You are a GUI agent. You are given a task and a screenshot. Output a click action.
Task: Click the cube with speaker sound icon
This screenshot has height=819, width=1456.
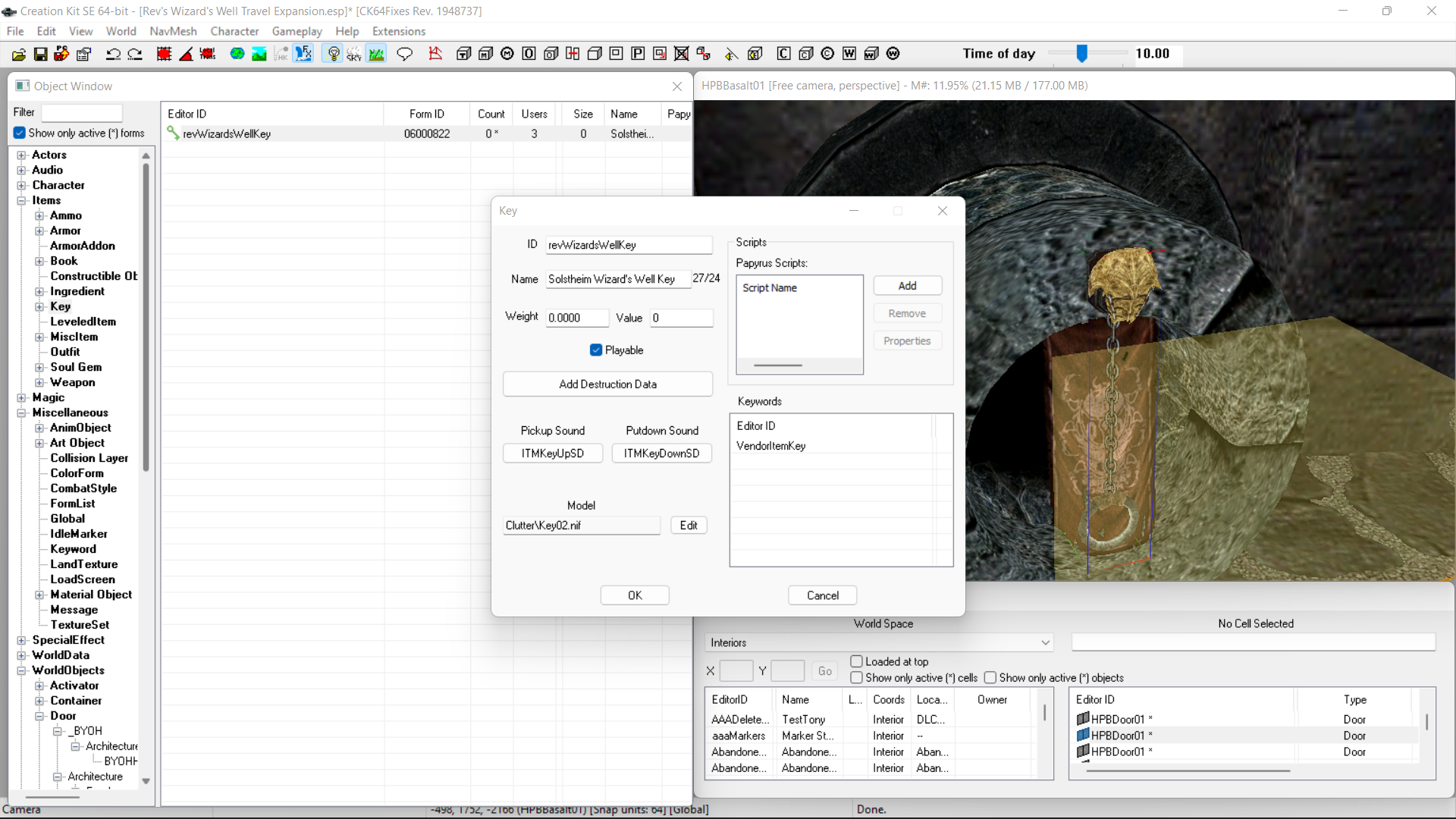pyautogui.click(x=755, y=54)
